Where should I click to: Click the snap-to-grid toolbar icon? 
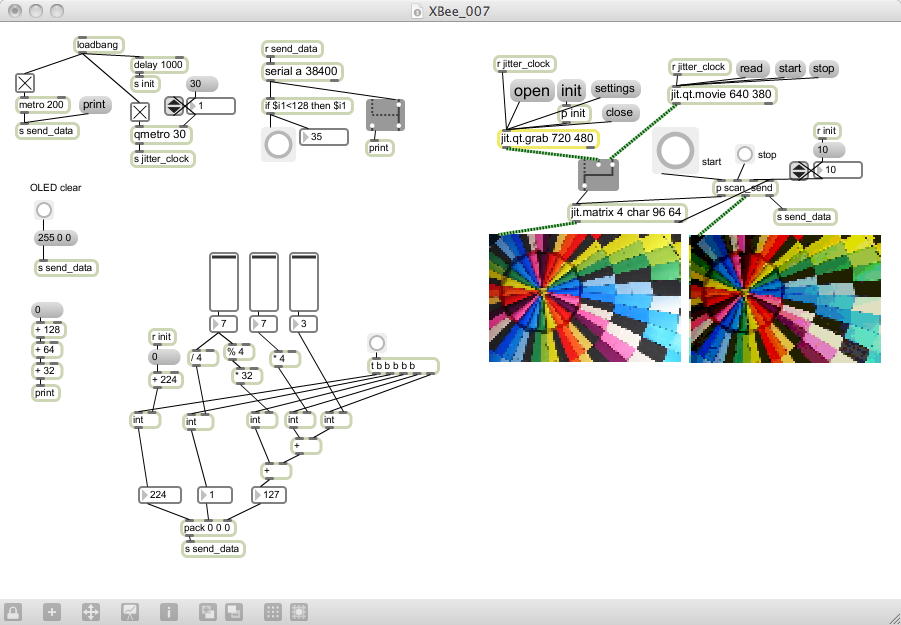[x=299, y=611]
